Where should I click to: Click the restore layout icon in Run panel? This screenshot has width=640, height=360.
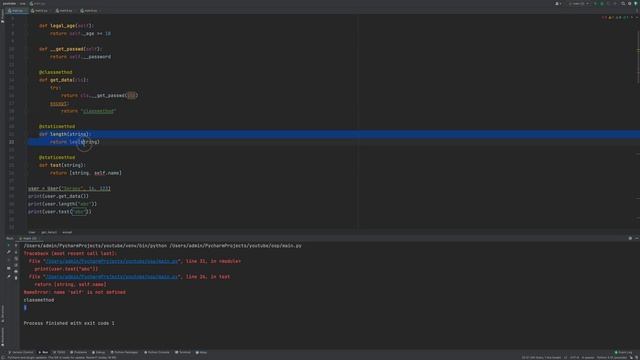point(9,268)
